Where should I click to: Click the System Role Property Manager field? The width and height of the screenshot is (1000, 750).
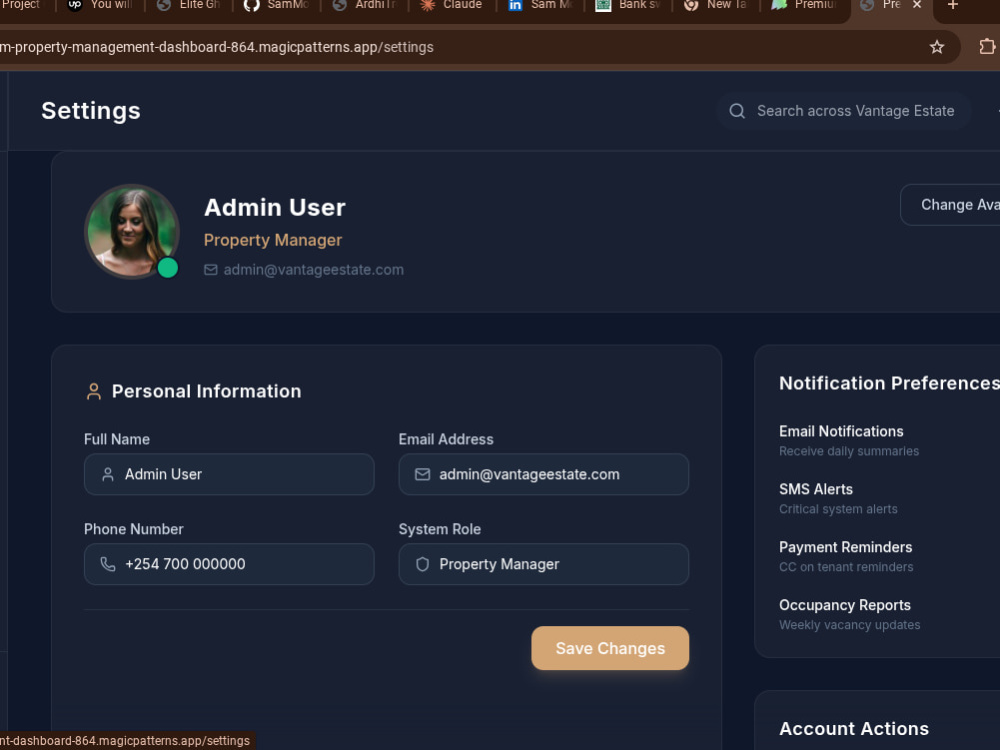click(x=543, y=564)
